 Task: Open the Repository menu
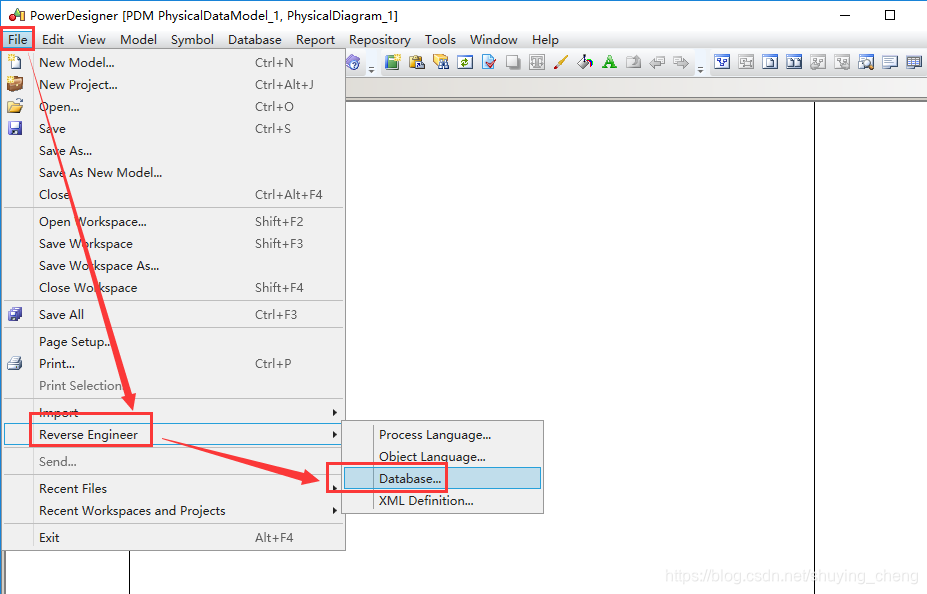[380, 40]
